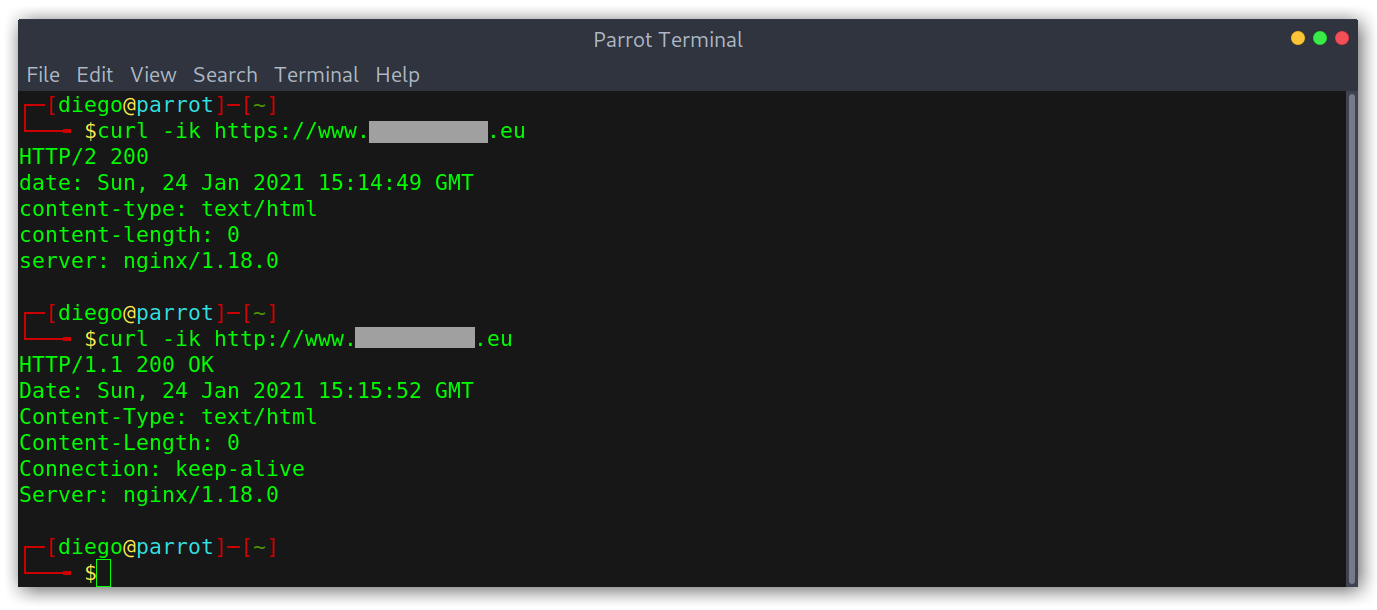Image resolution: width=1377 pixels, height=610 pixels.
Task: Click the green maximize window button
Action: tap(1320, 38)
